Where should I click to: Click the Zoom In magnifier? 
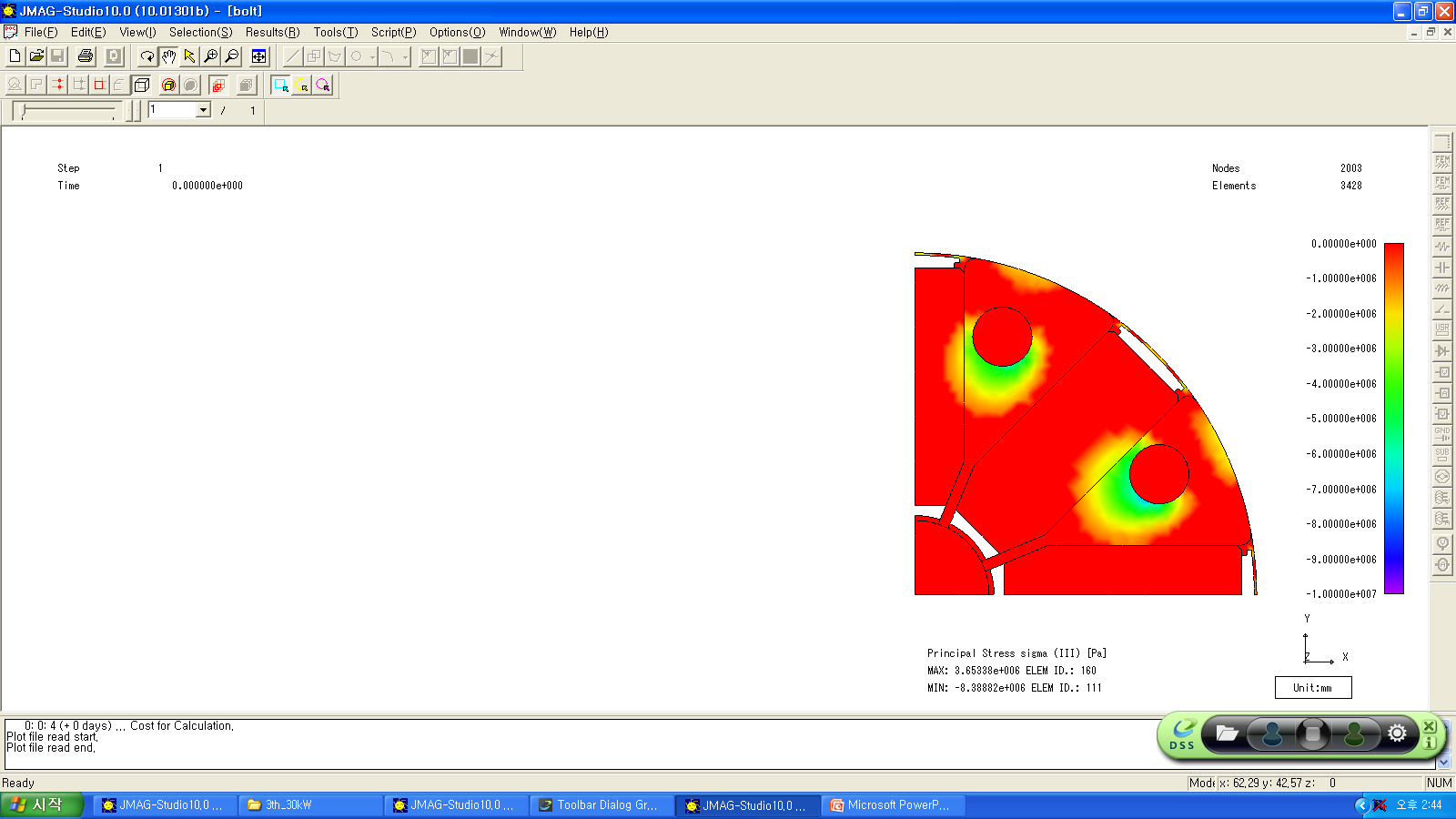211,56
